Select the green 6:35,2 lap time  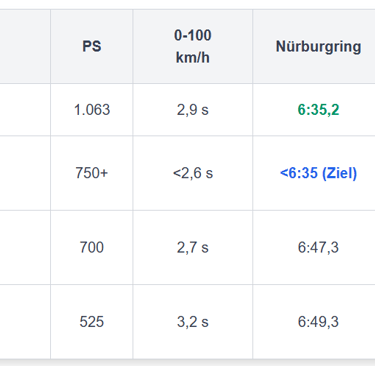point(318,110)
